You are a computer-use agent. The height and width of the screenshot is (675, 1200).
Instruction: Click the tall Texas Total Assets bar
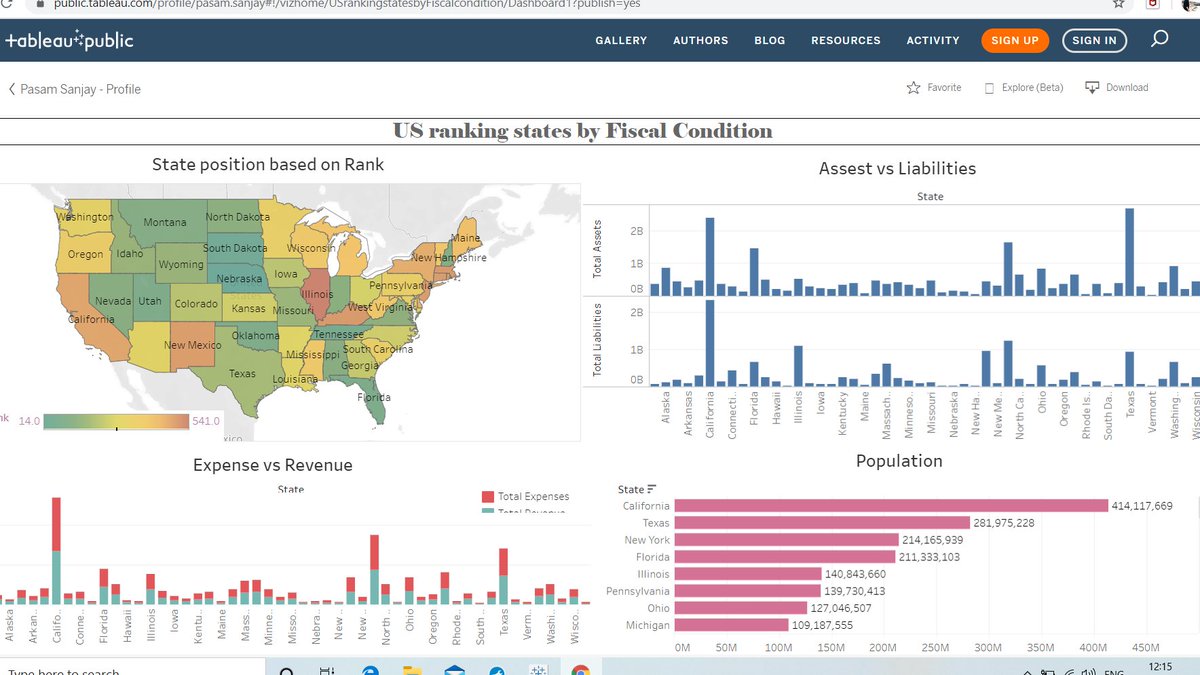click(1129, 252)
